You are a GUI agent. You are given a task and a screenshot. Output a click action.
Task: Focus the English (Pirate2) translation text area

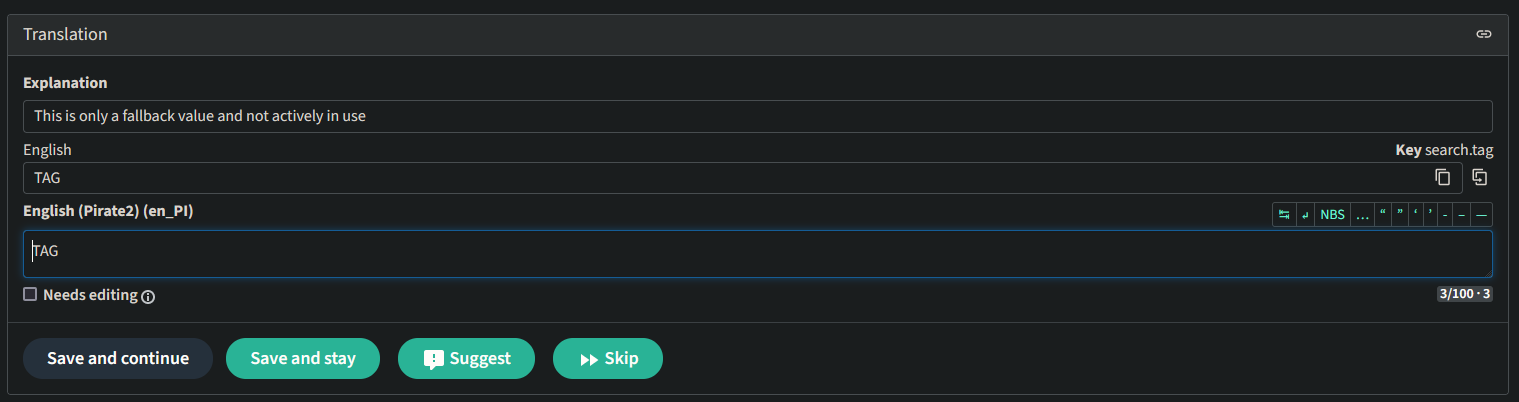point(758,254)
